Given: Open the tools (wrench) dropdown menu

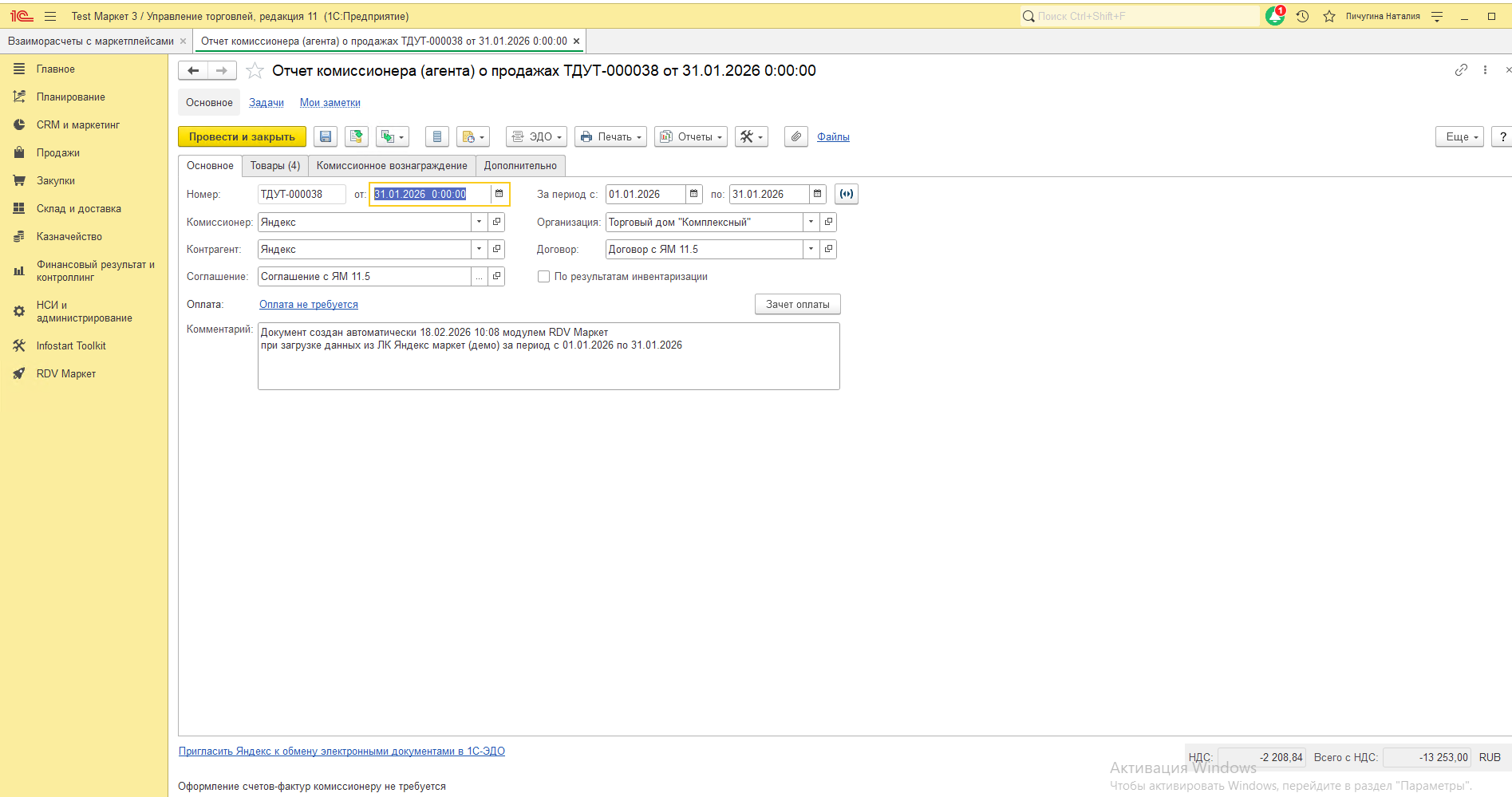Looking at the screenshot, I should pyautogui.click(x=752, y=136).
